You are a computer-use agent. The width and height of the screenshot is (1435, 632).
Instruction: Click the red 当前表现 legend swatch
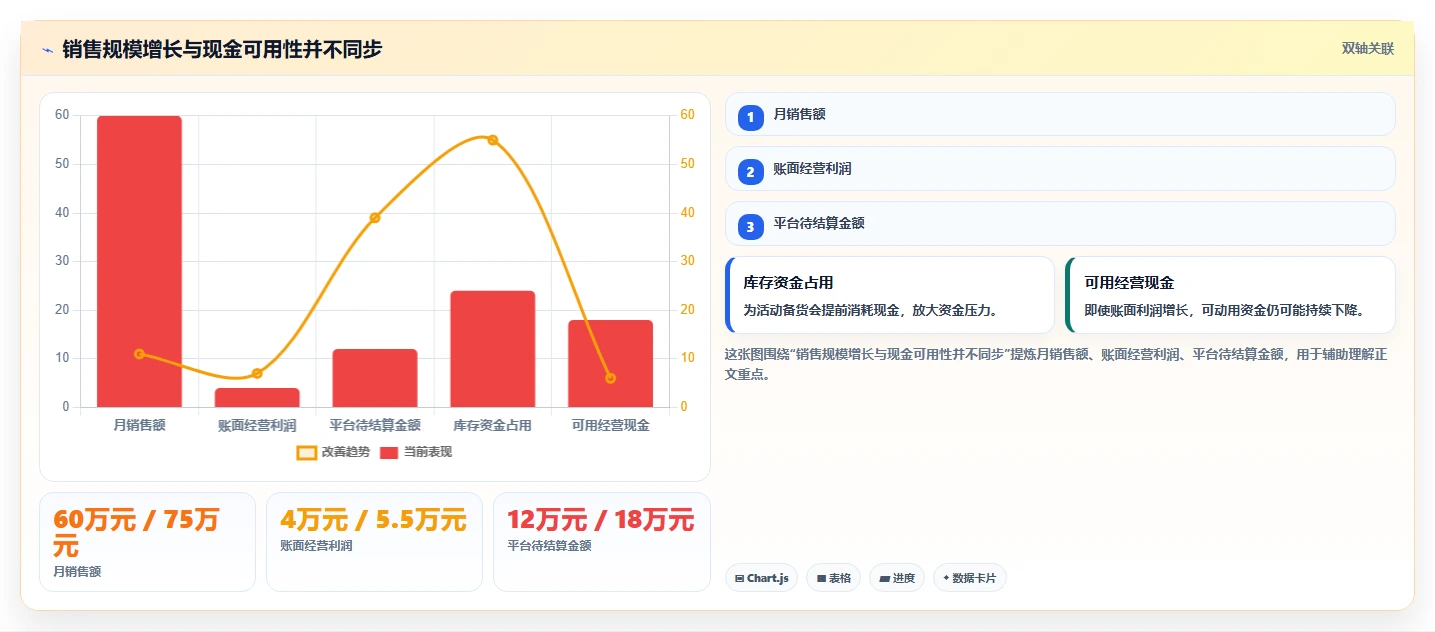[389, 453]
